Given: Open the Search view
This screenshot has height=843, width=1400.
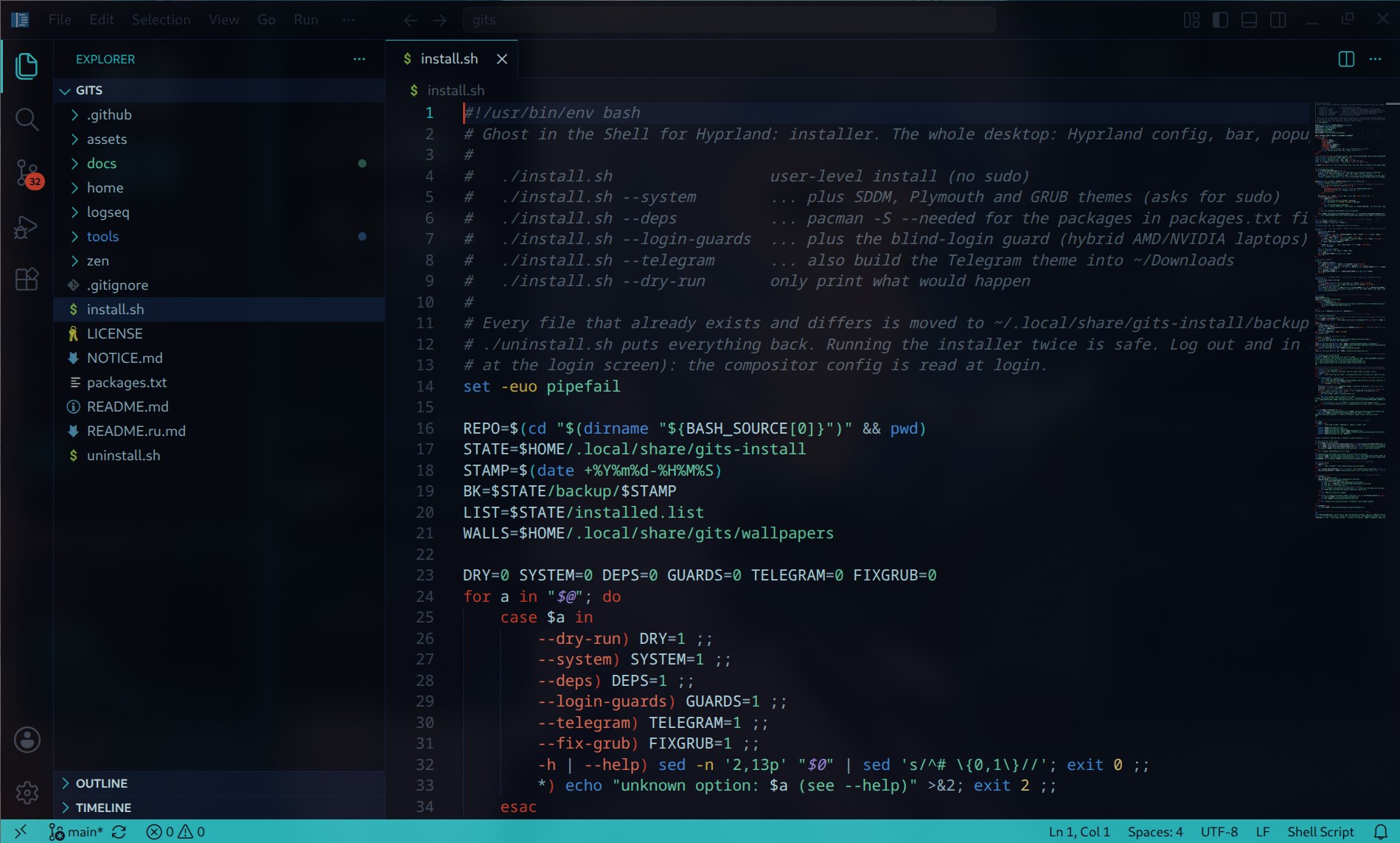Looking at the screenshot, I should pos(27,119).
